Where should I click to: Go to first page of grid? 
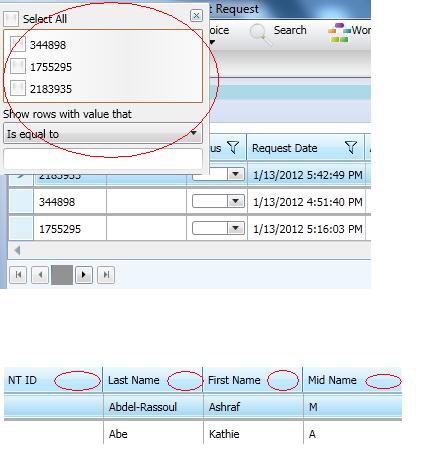[18, 275]
